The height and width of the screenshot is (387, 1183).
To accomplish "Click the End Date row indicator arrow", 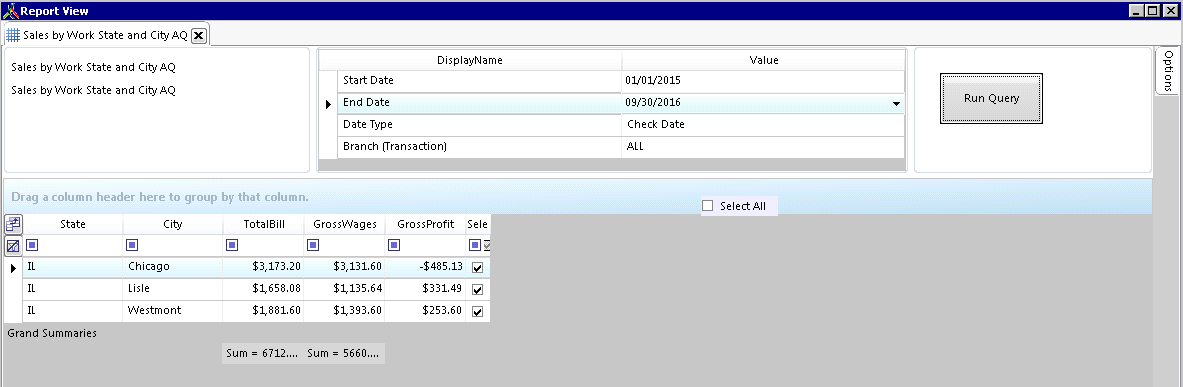I will coord(328,104).
